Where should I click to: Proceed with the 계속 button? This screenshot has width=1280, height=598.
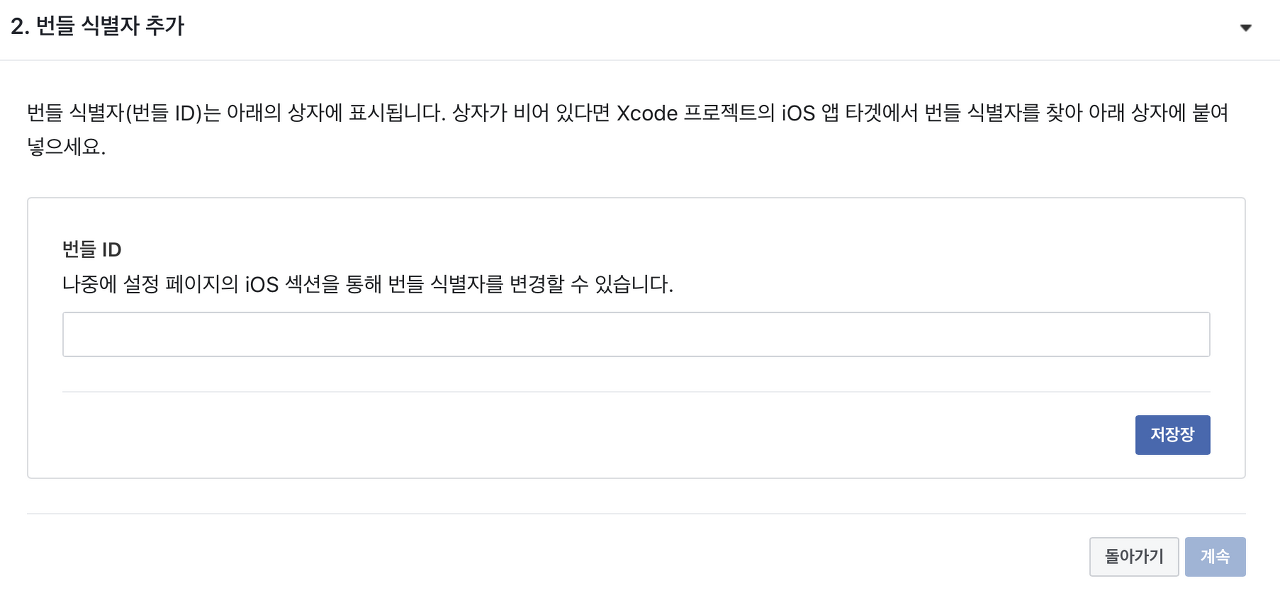coord(1215,557)
